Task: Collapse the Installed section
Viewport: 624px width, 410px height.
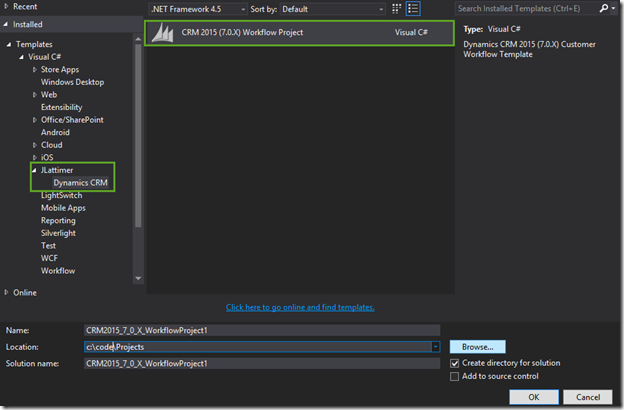Action: [6, 24]
